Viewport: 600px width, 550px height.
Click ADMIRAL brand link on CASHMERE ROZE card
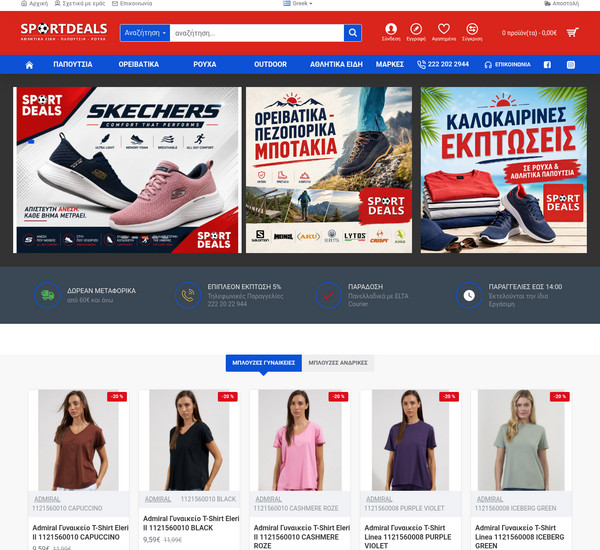click(x=268, y=499)
